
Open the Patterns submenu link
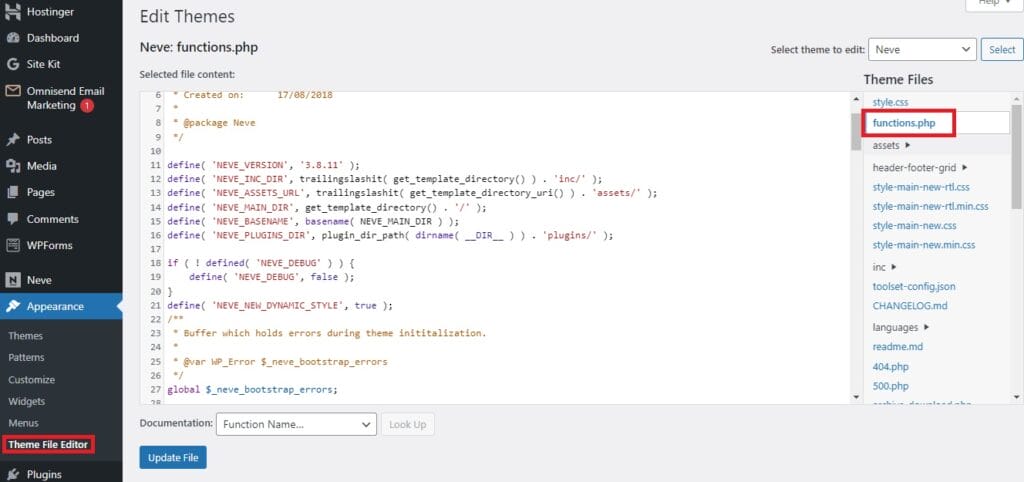pyautogui.click(x=26, y=357)
